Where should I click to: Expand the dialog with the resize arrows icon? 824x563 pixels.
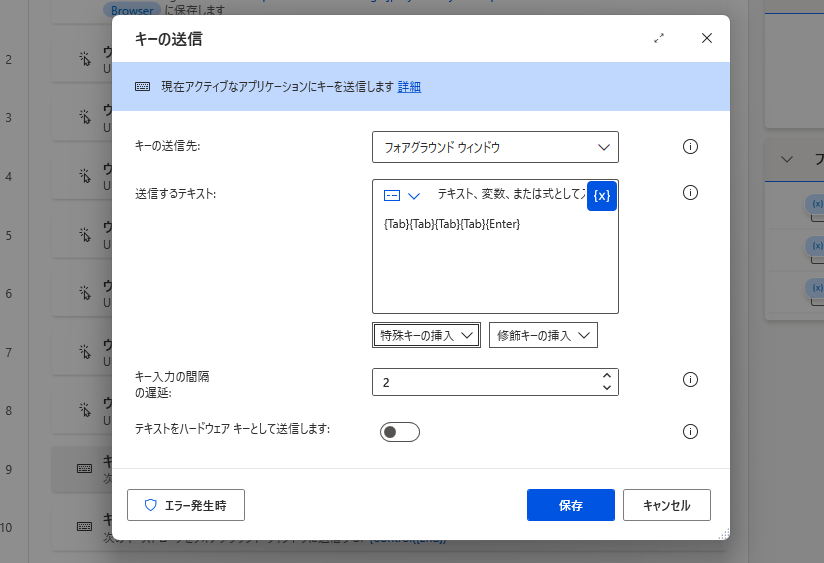(658, 38)
